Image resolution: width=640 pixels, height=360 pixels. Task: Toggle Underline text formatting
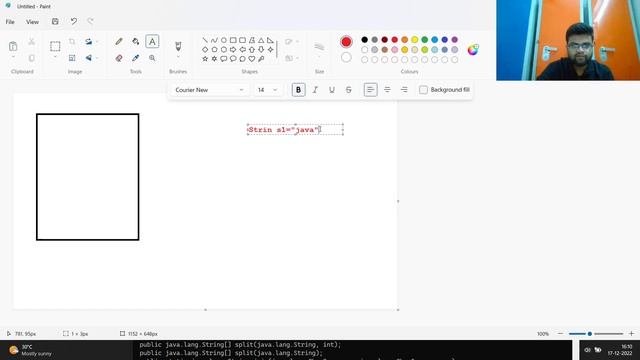coord(332,90)
